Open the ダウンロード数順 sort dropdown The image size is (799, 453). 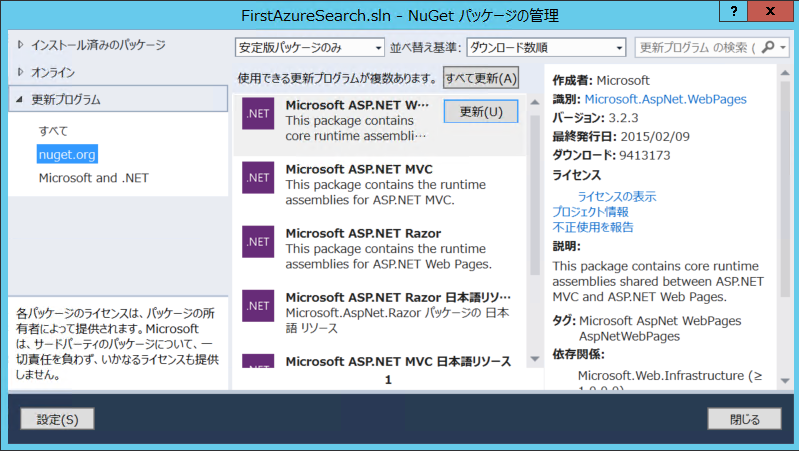[546, 48]
